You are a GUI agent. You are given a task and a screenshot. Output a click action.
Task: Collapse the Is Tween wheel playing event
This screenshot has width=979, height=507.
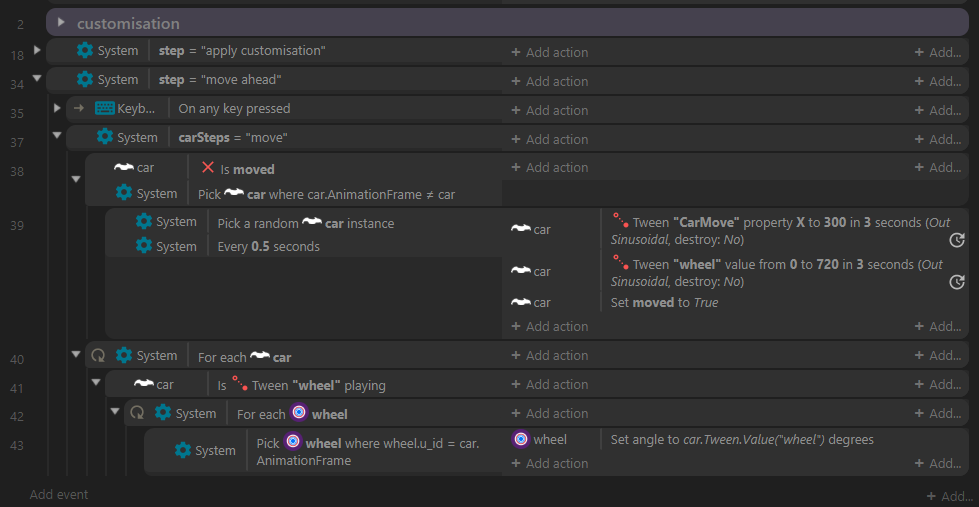tap(96, 382)
